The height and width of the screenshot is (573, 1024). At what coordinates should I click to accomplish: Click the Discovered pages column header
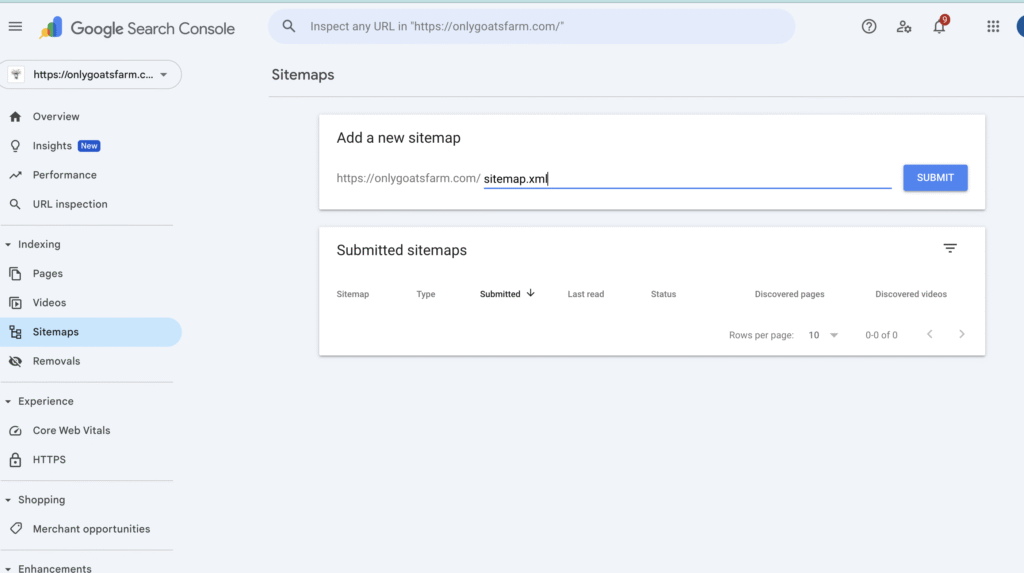pos(790,294)
